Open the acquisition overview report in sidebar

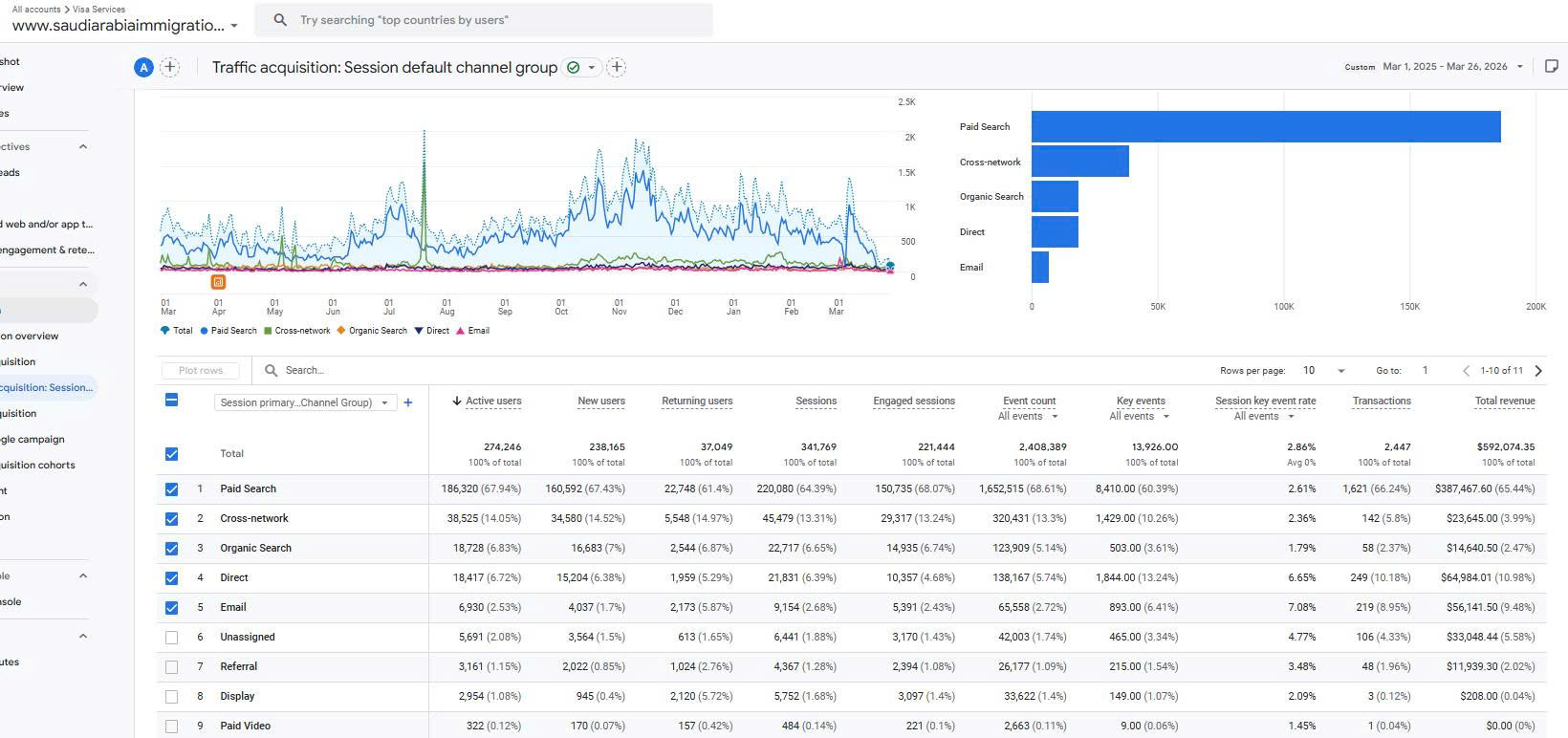pos(31,336)
